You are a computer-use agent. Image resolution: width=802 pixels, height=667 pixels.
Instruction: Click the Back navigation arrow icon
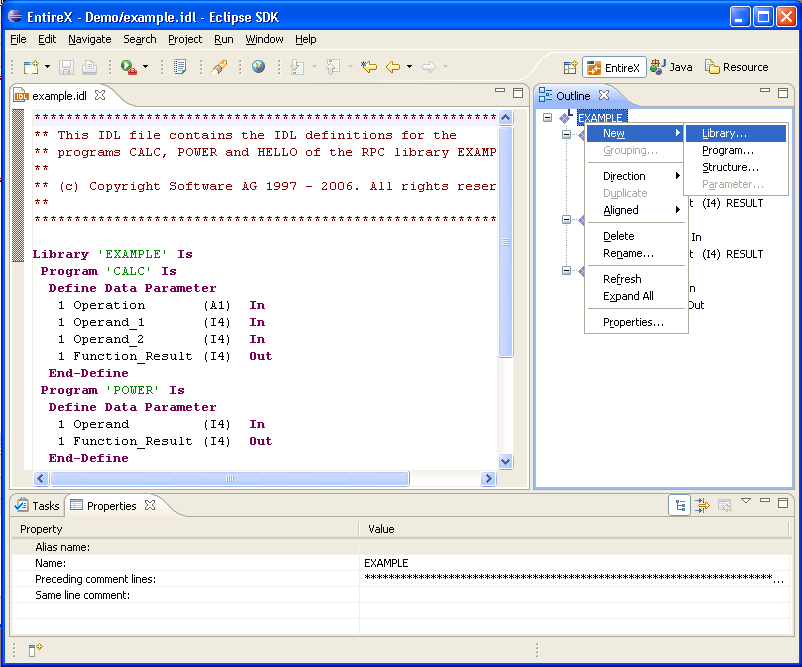(393, 66)
